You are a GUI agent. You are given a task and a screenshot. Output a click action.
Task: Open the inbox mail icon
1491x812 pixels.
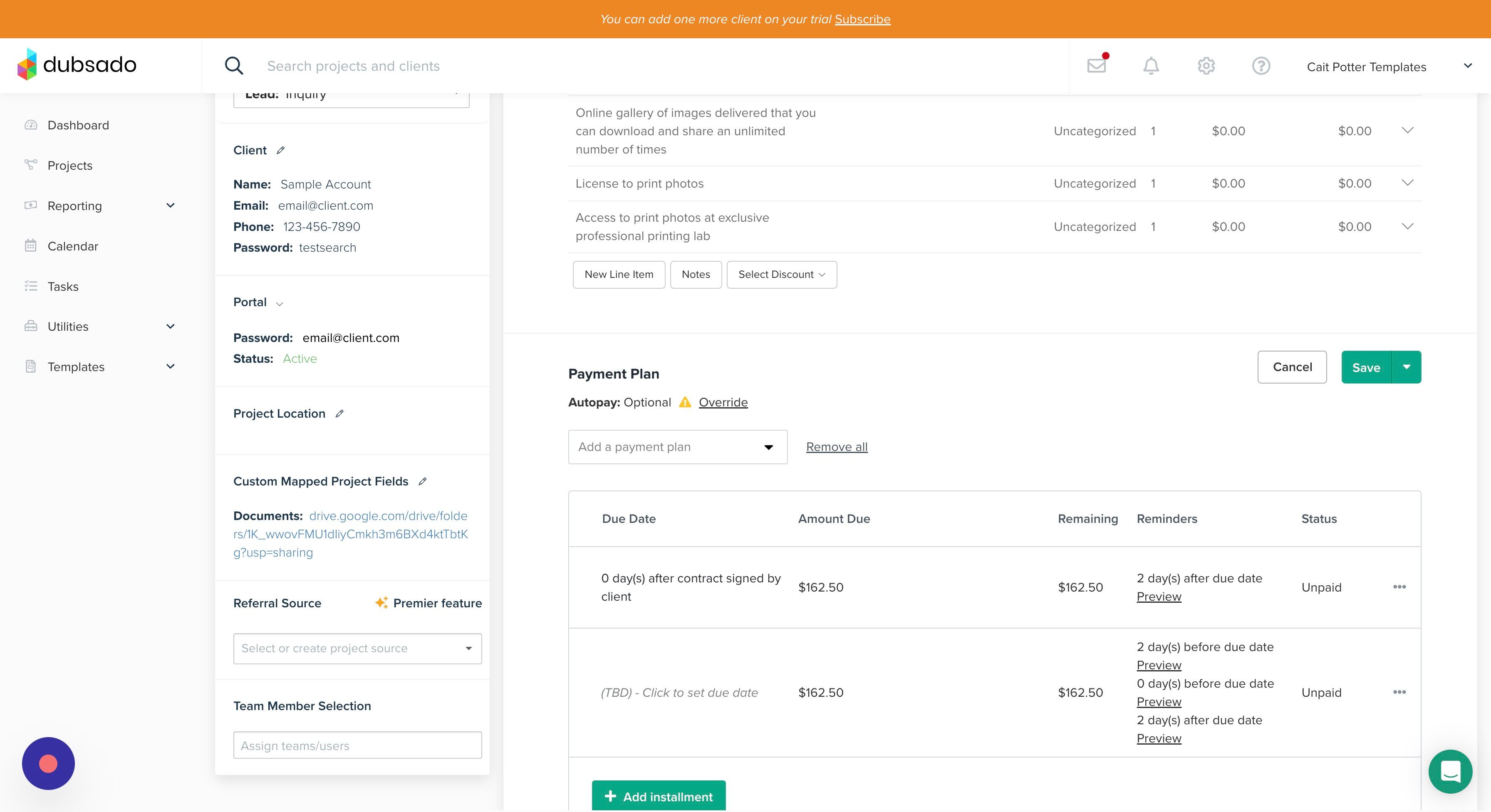[1096, 65]
